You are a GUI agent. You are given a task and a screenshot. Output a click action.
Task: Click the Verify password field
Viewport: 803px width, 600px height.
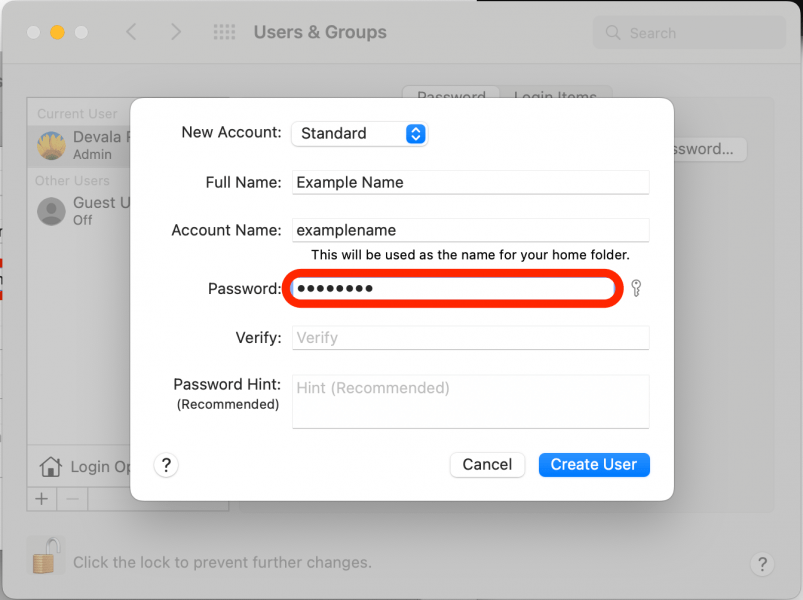coord(470,337)
